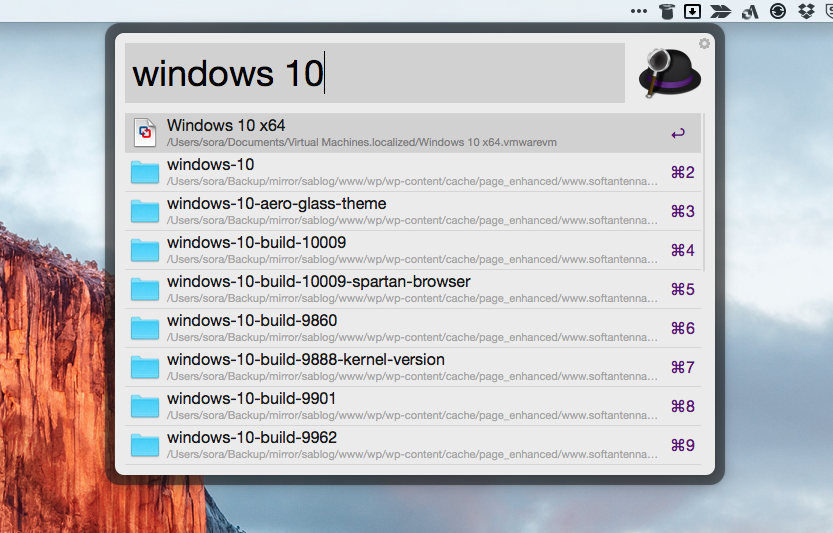
Task: Click the stylized A menu bar icon
Action: [x=750, y=12]
